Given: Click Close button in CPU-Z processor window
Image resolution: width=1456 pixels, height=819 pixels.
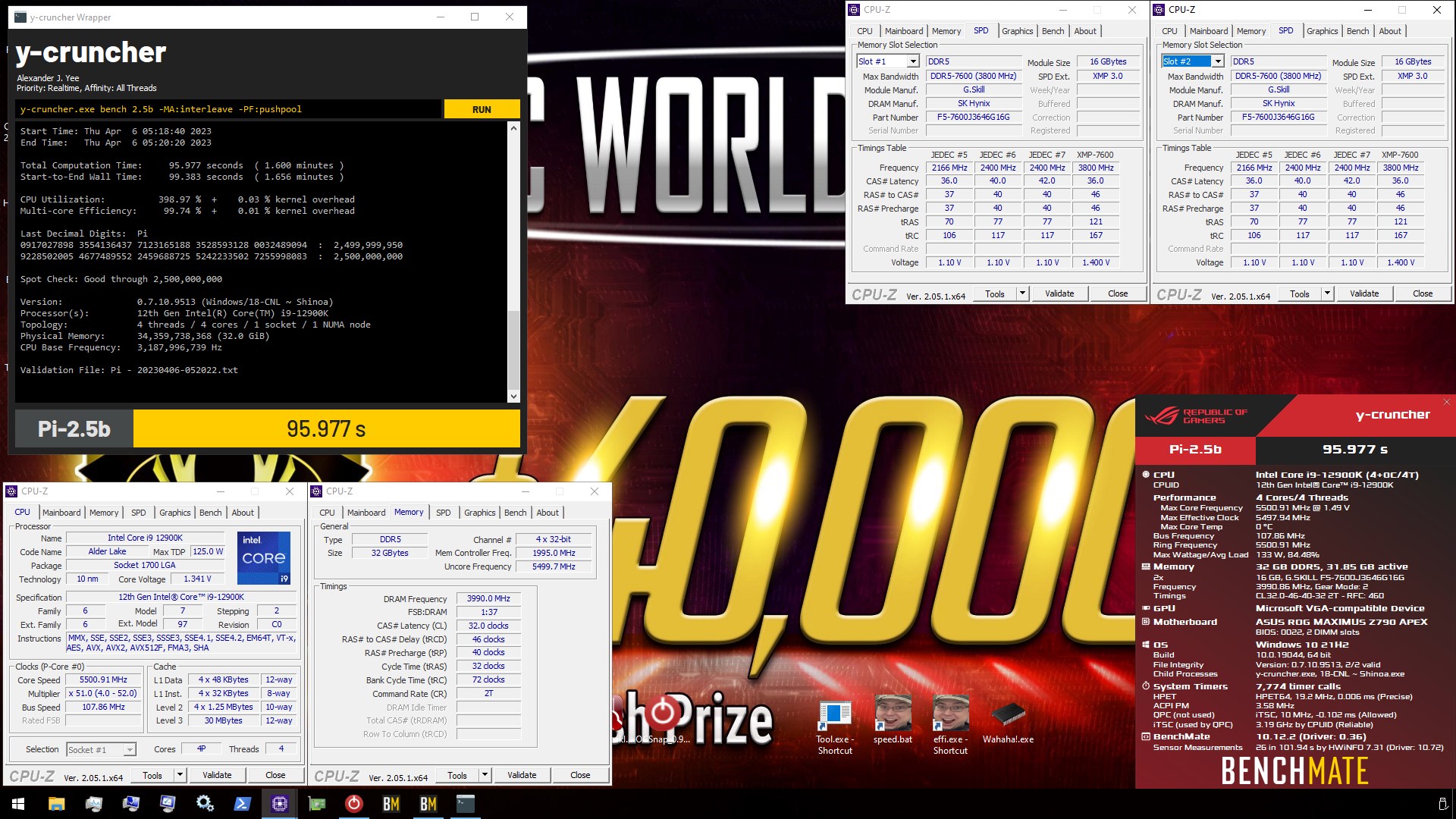Looking at the screenshot, I should coord(275,775).
